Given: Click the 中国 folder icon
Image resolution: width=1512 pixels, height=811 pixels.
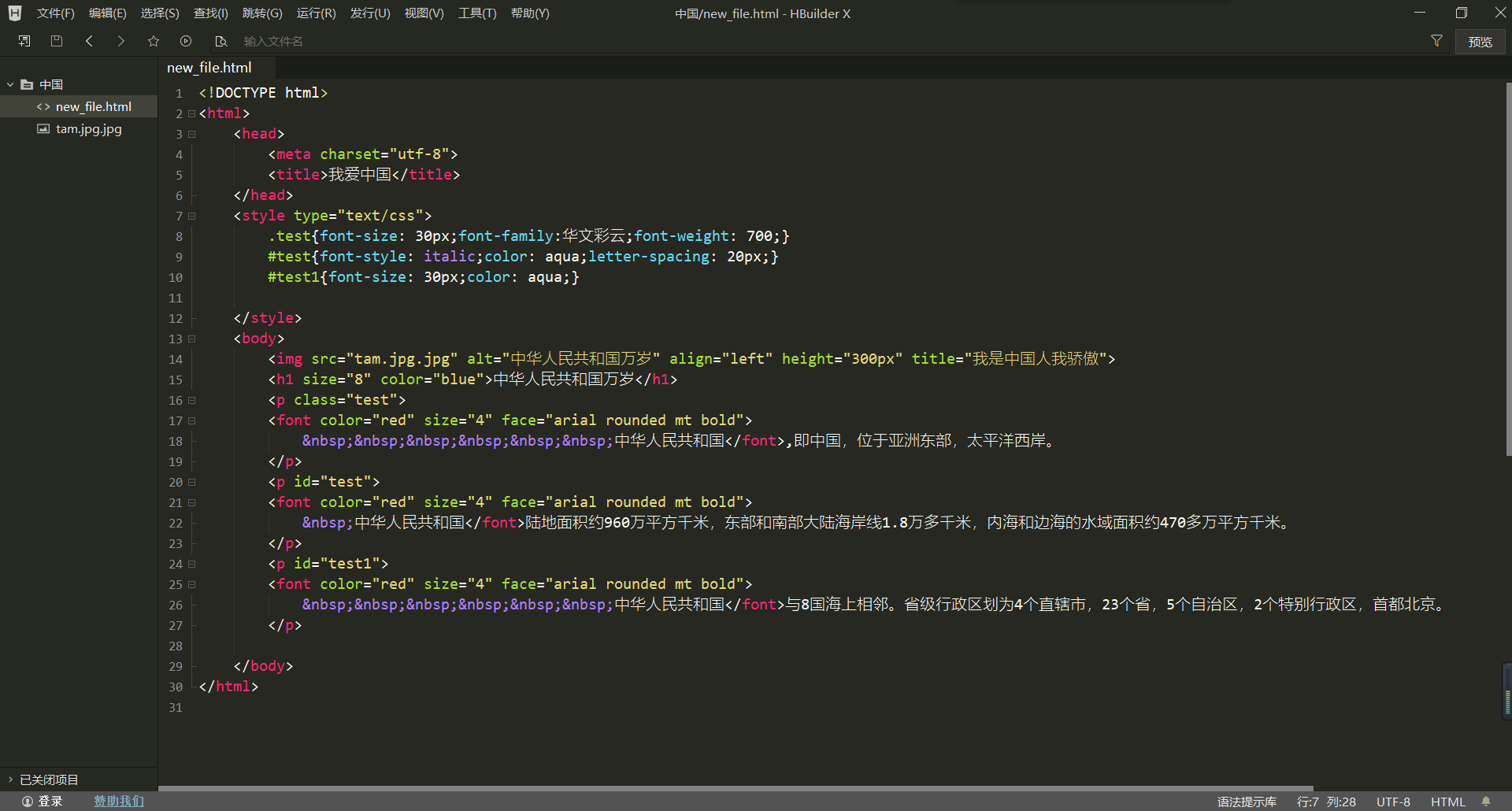Looking at the screenshot, I should (x=27, y=84).
